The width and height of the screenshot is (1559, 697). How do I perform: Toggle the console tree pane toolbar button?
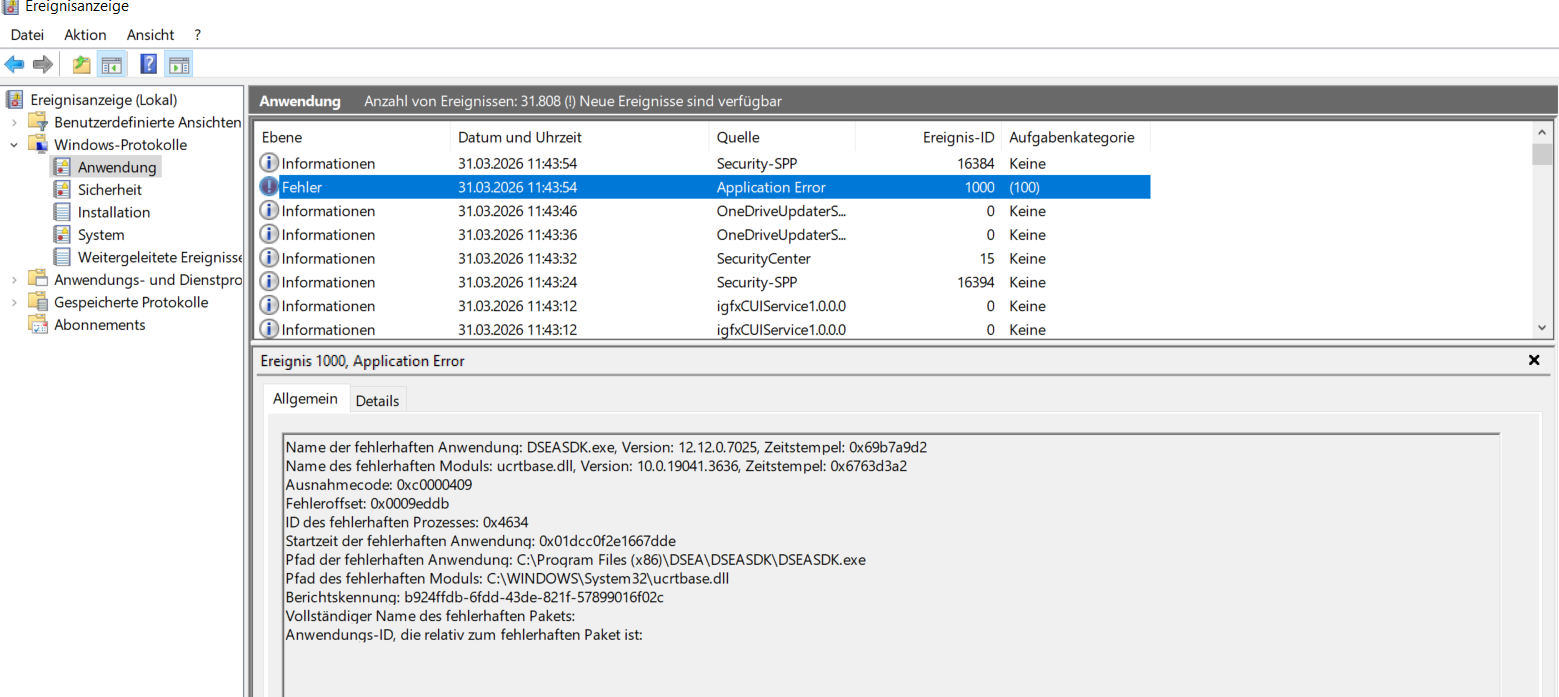click(x=111, y=65)
